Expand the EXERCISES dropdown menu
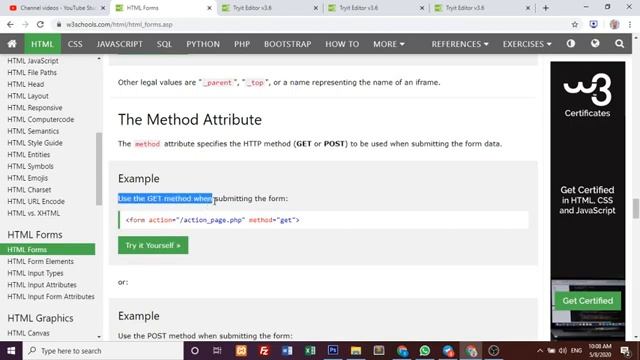This screenshot has width=640, height=360. click(x=527, y=44)
